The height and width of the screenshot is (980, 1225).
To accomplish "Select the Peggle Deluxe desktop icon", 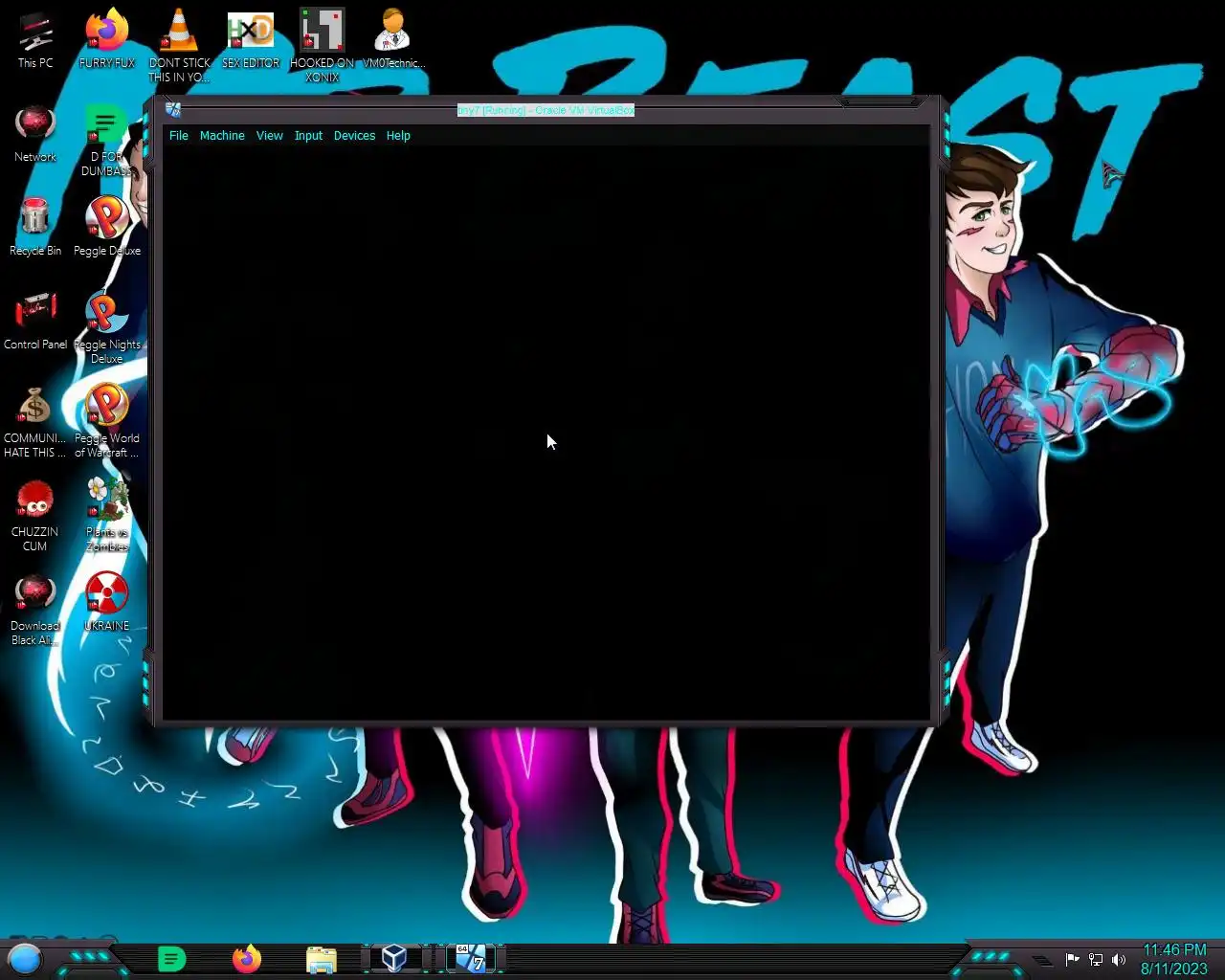I will (x=107, y=228).
